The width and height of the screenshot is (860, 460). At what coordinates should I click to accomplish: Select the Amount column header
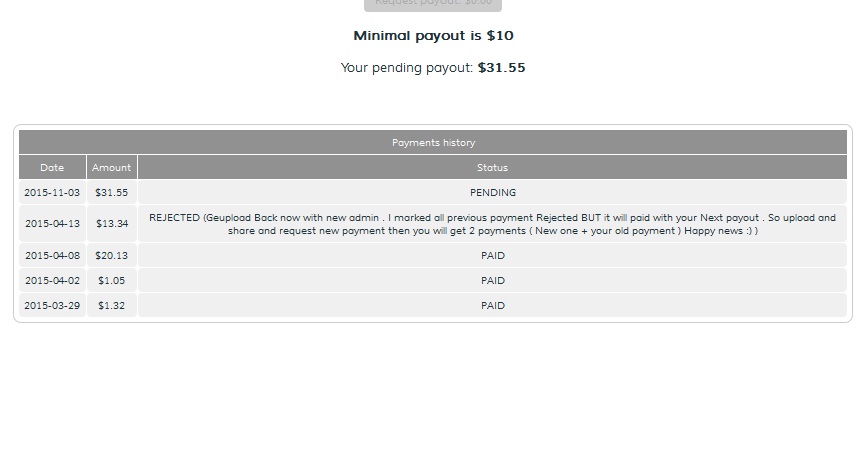point(111,167)
